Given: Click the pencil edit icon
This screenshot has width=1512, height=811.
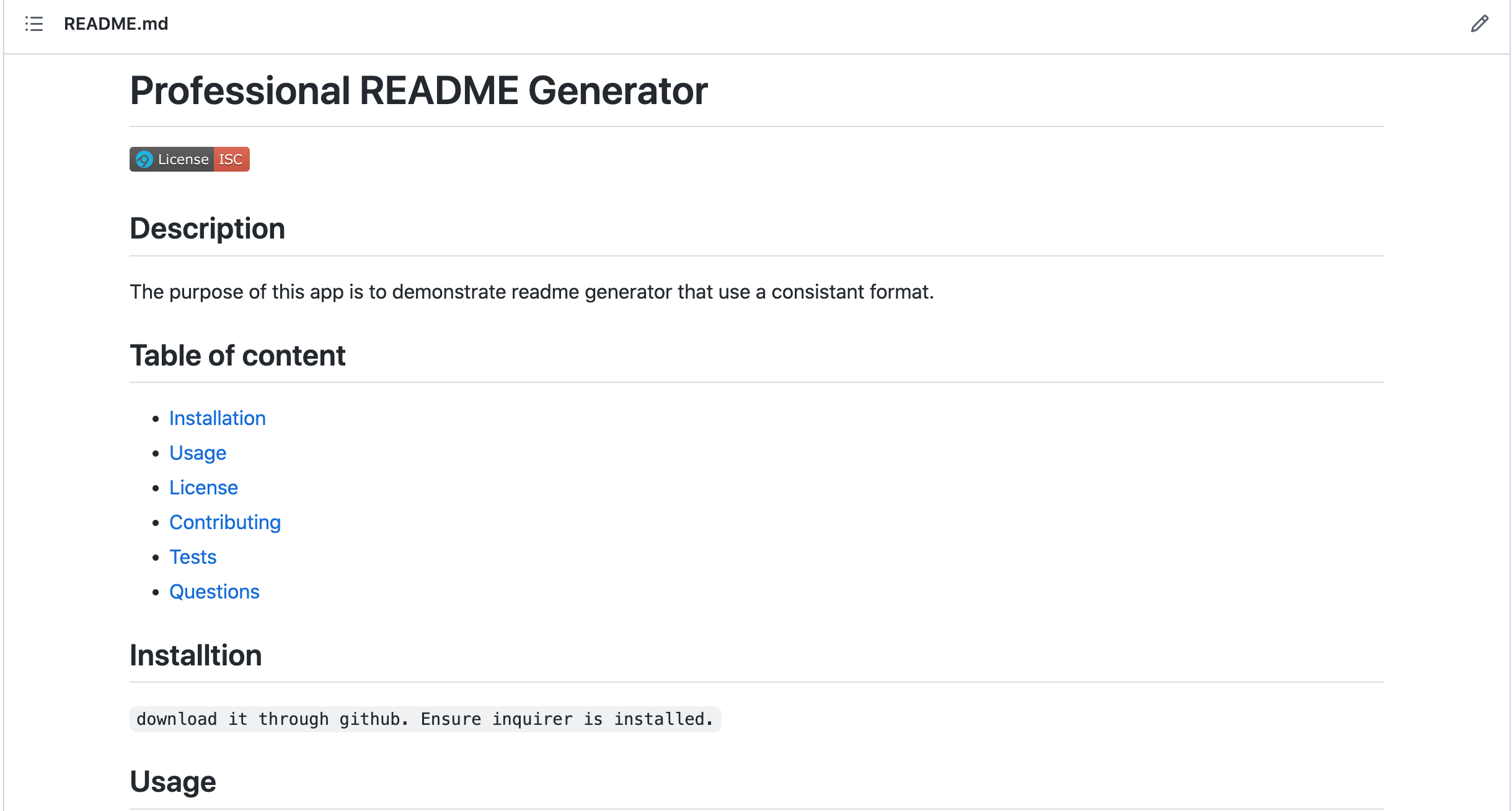Looking at the screenshot, I should click(1480, 24).
